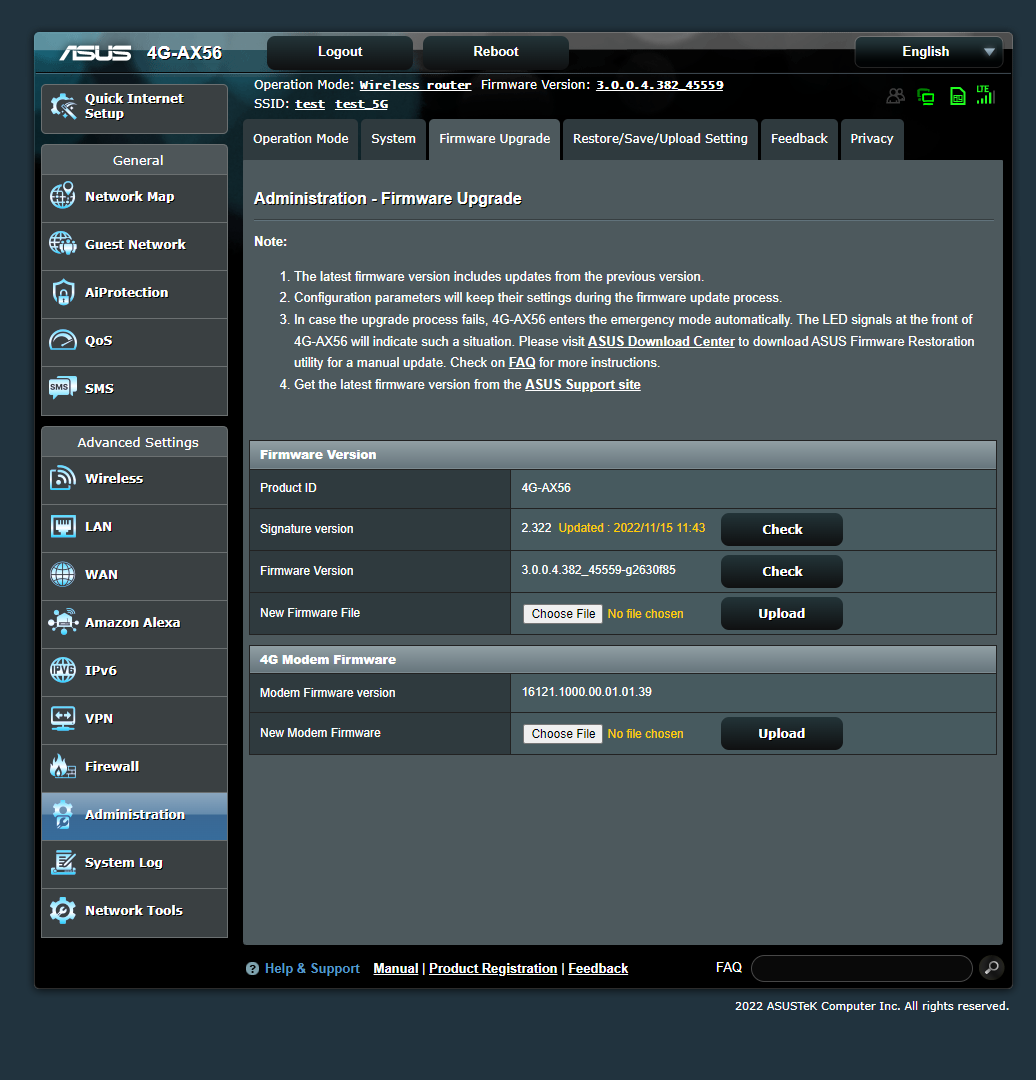Check for new Firmware Version
1036x1080 pixels.
(x=782, y=571)
